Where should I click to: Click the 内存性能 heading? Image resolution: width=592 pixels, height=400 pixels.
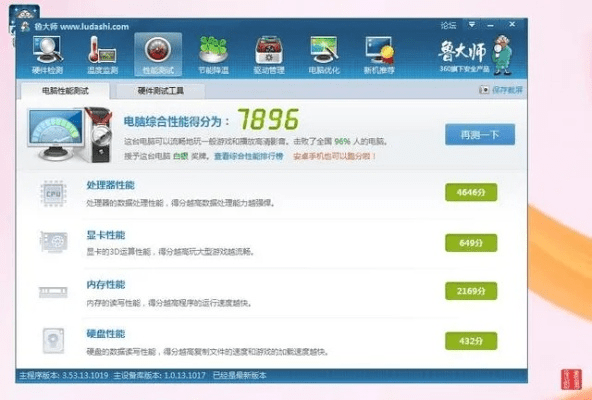click(x=106, y=285)
